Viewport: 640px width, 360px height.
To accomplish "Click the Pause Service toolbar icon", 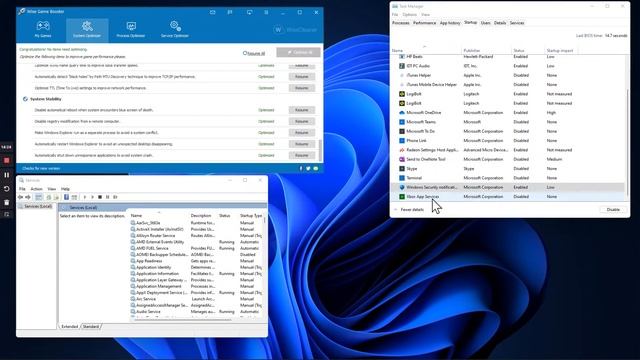I will (x=107, y=197).
